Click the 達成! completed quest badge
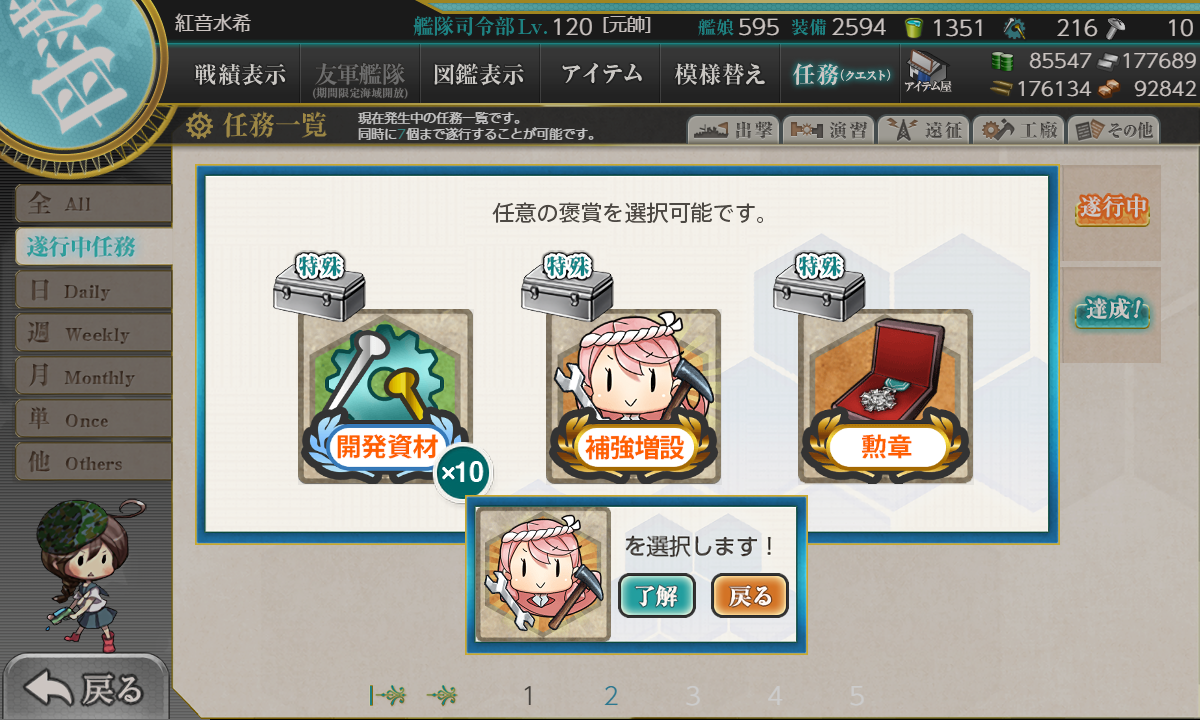This screenshot has height=720, width=1200. point(1112,312)
